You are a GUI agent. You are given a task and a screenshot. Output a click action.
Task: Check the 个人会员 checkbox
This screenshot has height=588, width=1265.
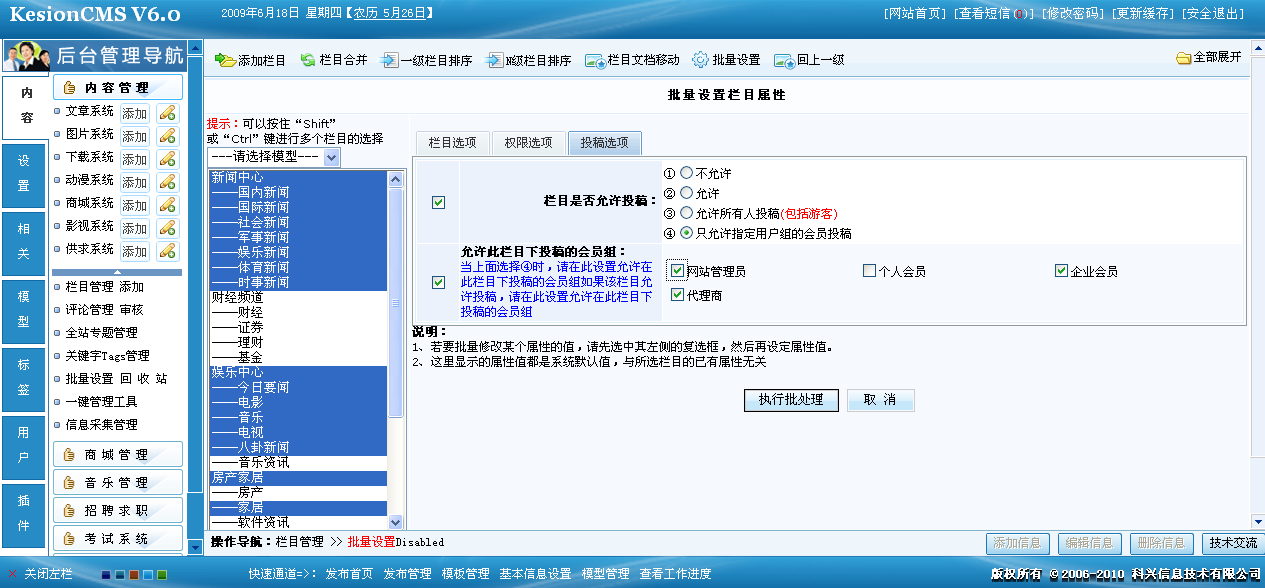click(x=869, y=271)
